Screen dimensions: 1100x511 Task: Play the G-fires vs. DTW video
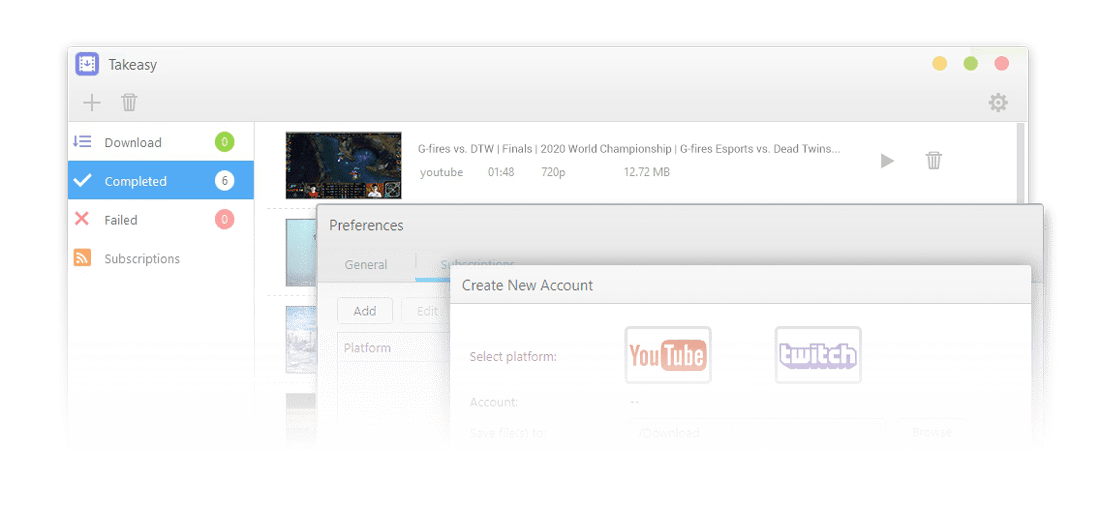coord(886,161)
